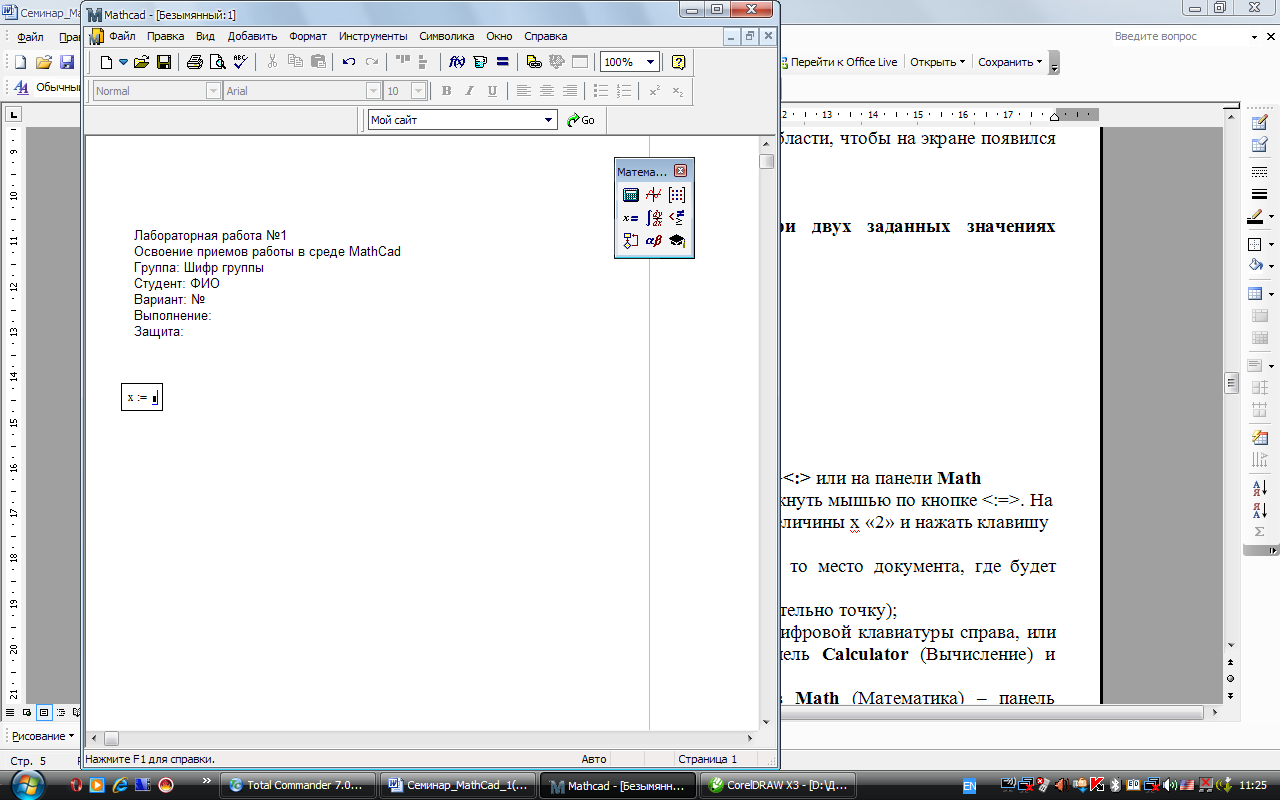1280x800 pixels.
Task: Open the Matrix palette in Math toolbar
Action: [x=677, y=195]
